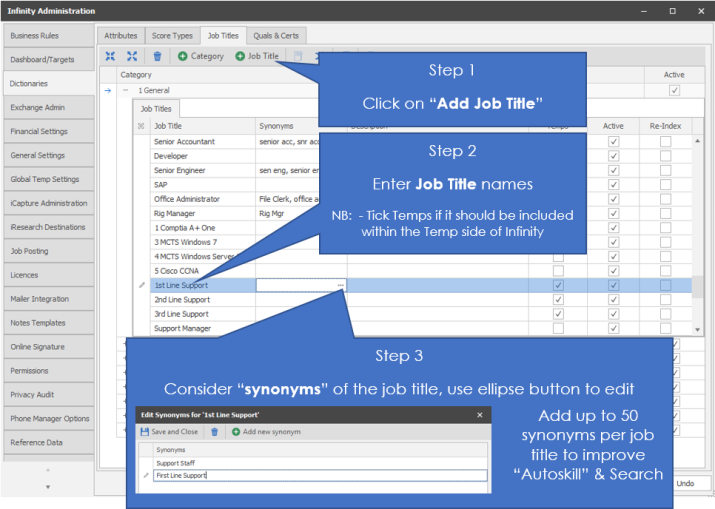
Task: Open the Score Types tab
Action: tap(172, 35)
